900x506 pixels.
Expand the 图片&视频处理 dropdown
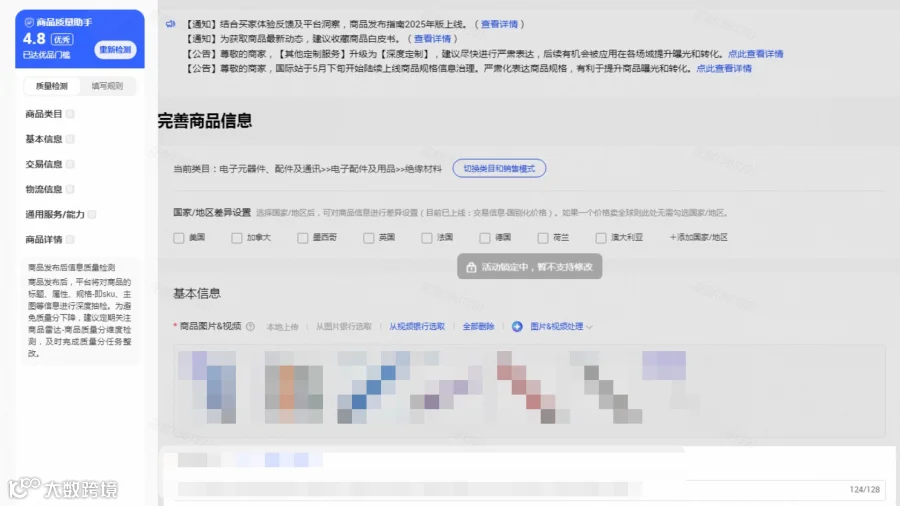(561, 326)
